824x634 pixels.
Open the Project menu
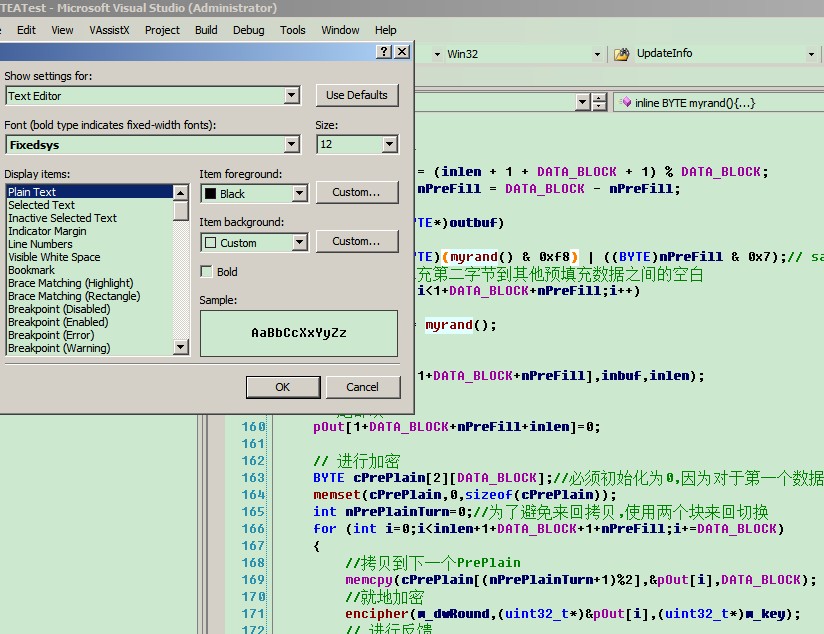[x=162, y=30]
